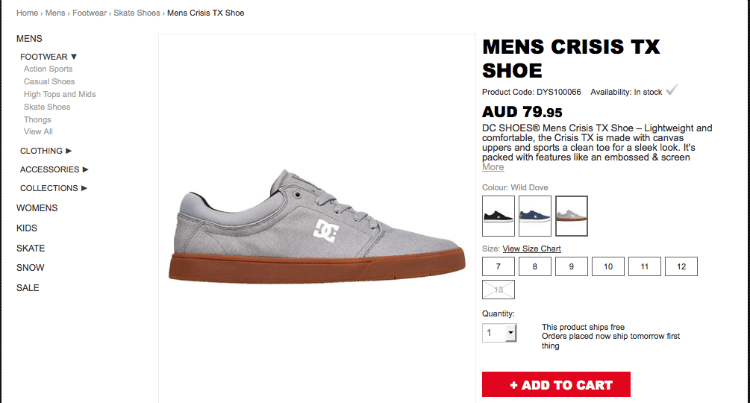Go to Home breadcrumb link
Image resolution: width=750 pixels, height=403 pixels.
click(x=26, y=13)
